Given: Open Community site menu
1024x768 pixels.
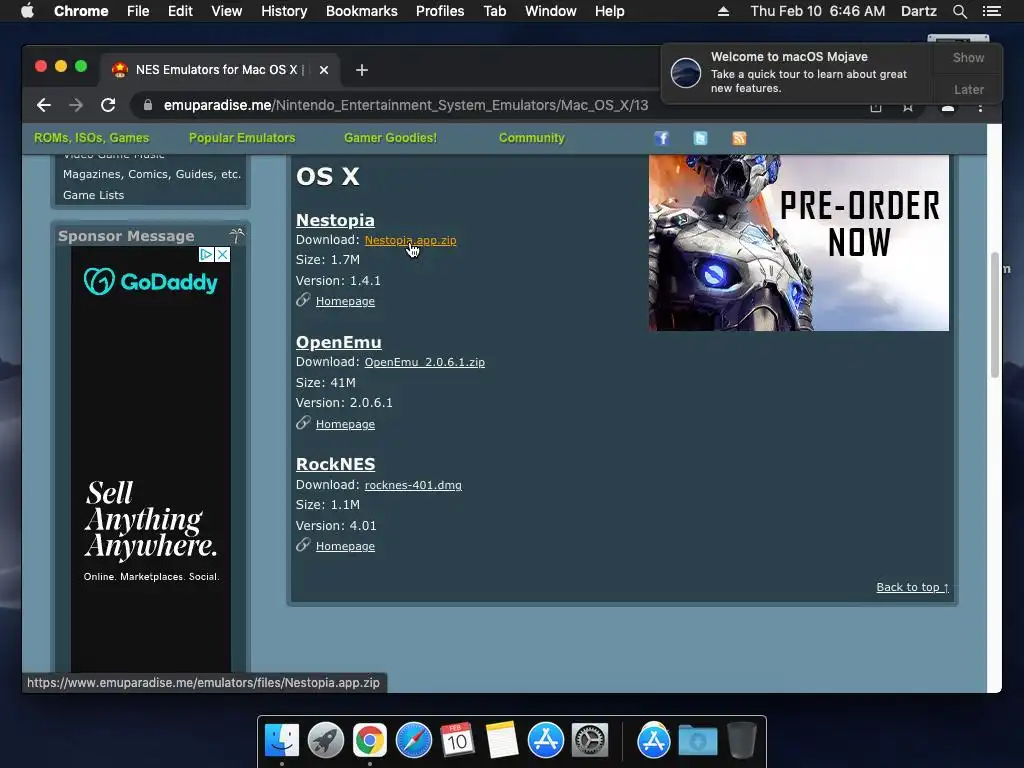Looking at the screenshot, I should (532, 138).
